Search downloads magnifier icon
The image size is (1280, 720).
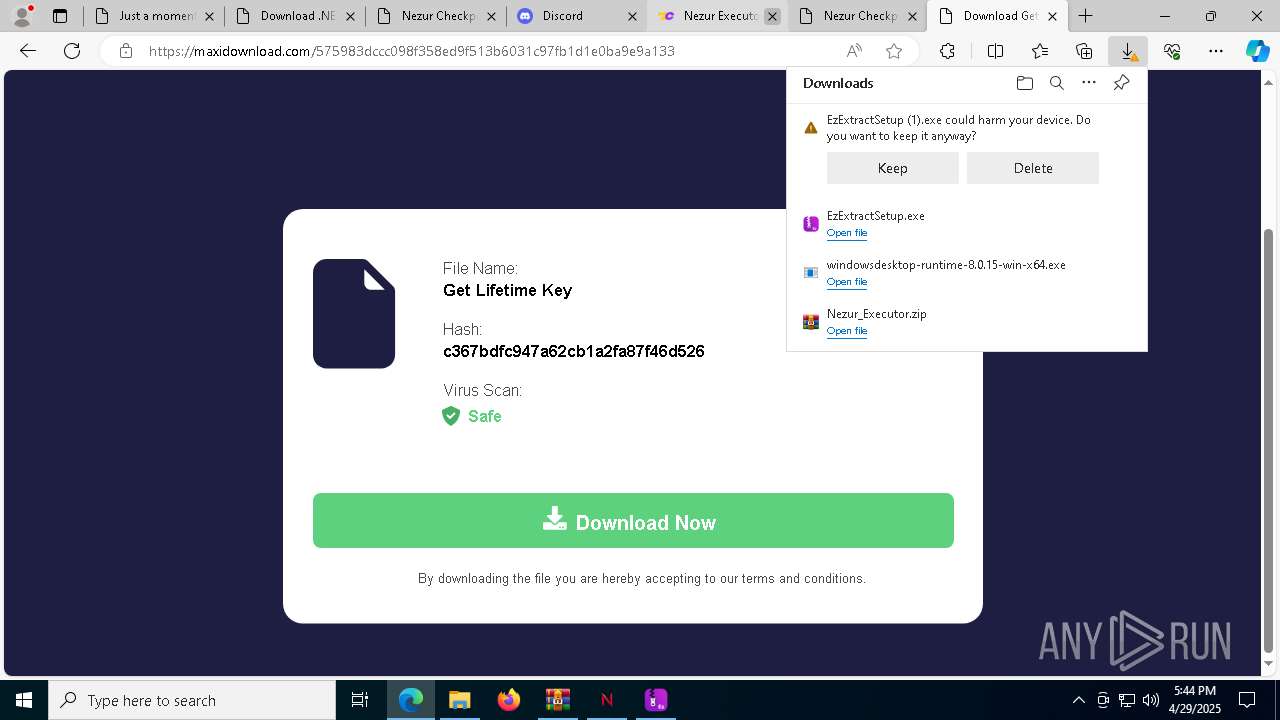tap(1056, 83)
